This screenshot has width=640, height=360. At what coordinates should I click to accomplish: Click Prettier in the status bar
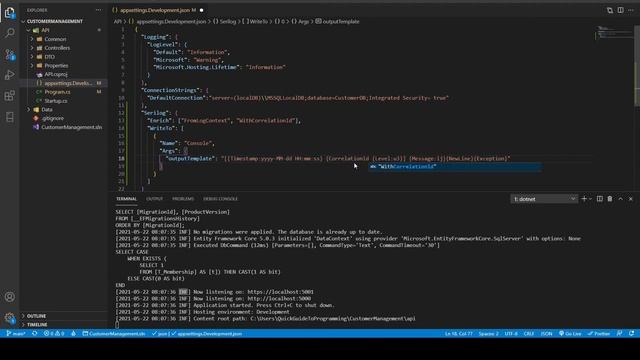point(599,333)
